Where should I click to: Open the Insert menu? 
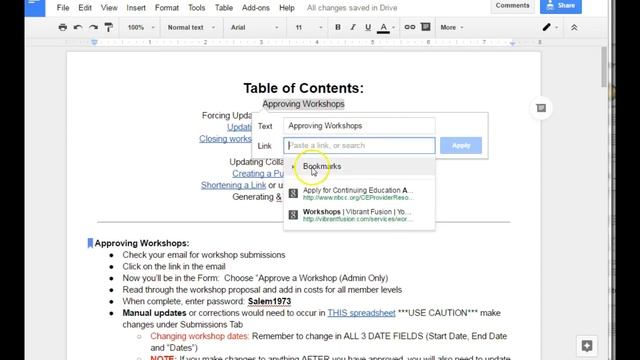[136, 8]
